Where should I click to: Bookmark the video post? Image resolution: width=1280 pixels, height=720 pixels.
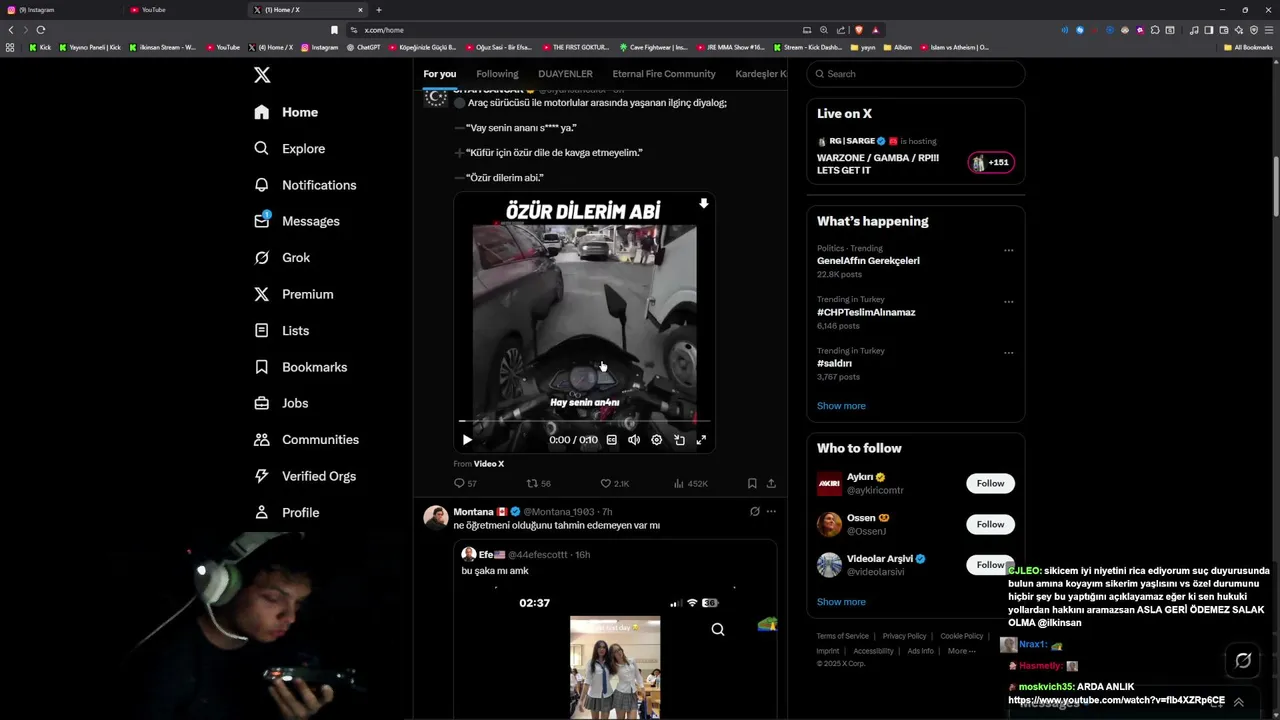pos(752,483)
